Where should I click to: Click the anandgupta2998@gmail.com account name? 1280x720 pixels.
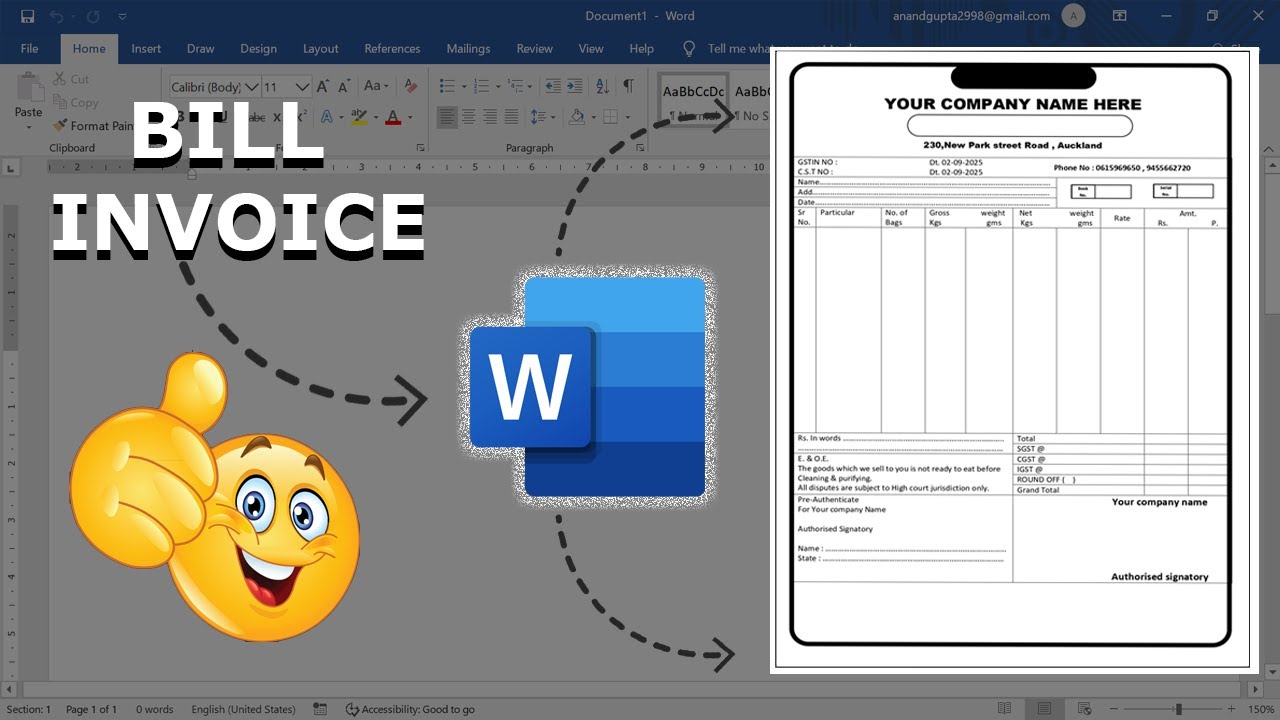pos(971,16)
